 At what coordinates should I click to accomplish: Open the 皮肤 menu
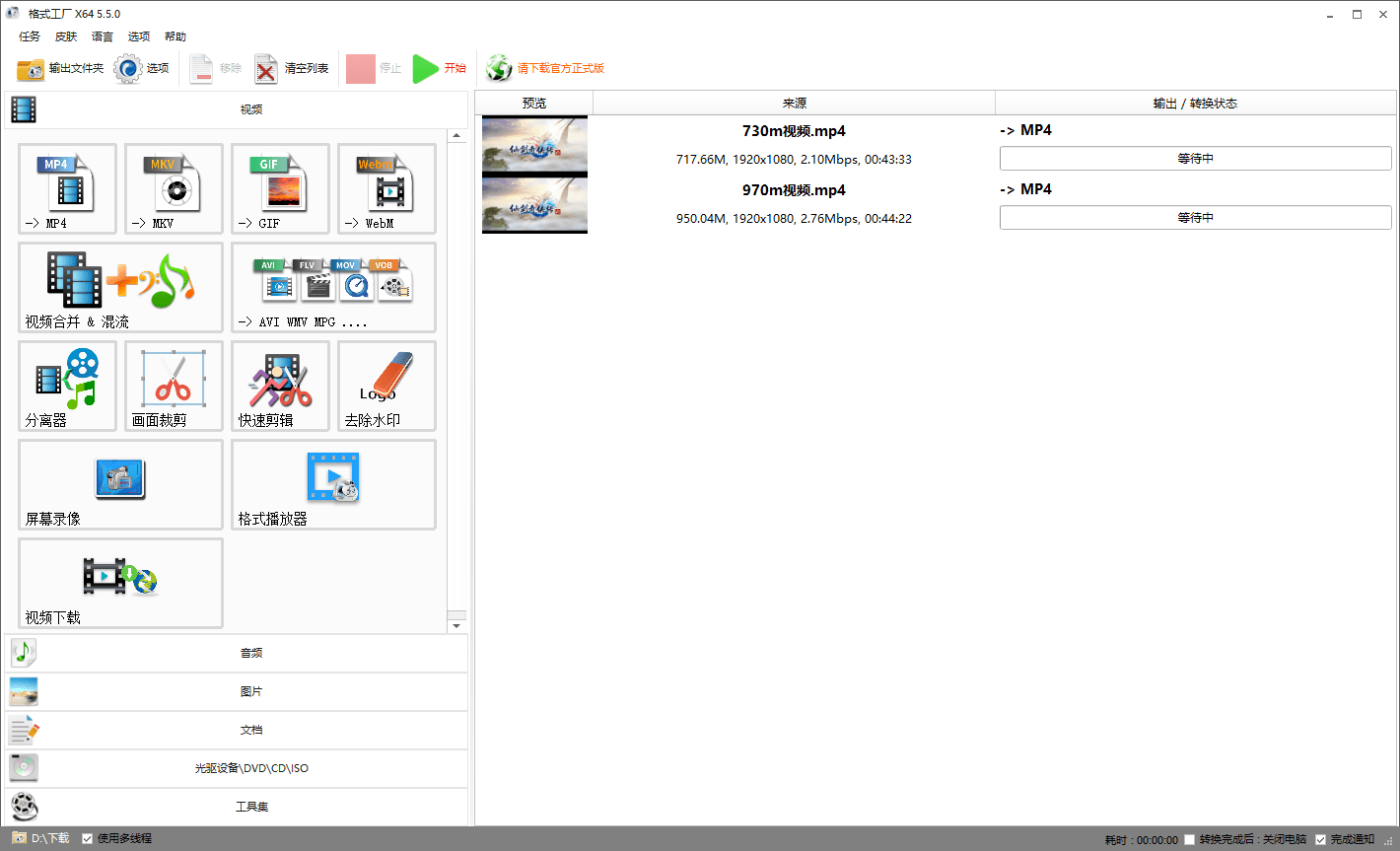[66, 36]
